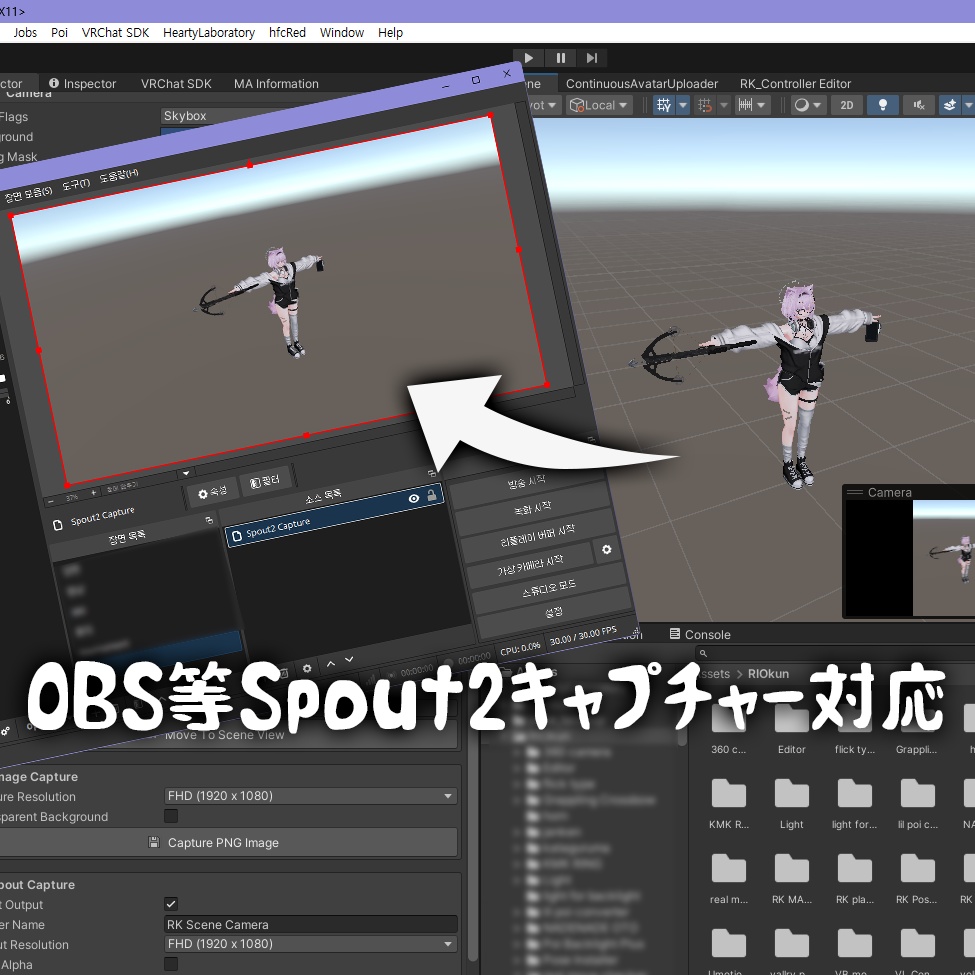Image resolution: width=975 pixels, height=975 pixels.
Task: Switch to the Console tab
Action: tap(700, 634)
